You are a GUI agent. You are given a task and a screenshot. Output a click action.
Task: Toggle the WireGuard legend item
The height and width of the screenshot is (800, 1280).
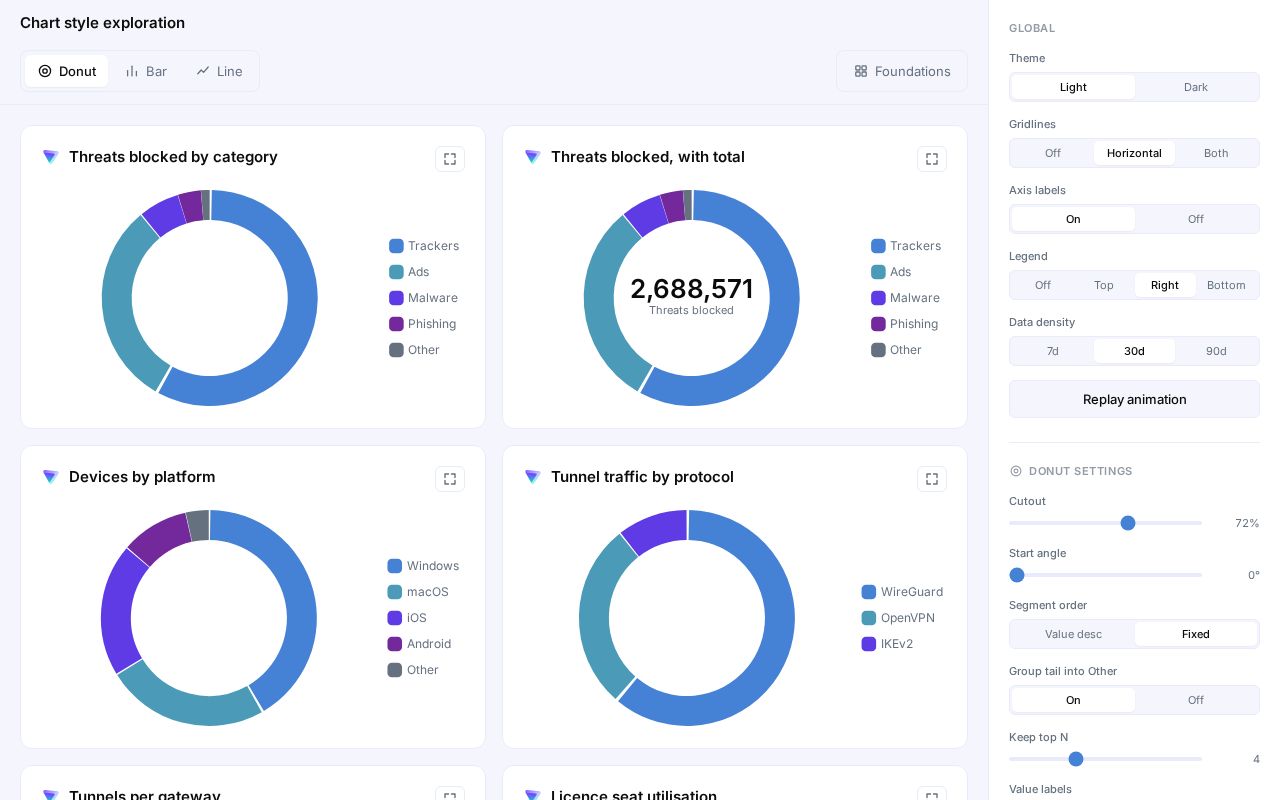(x=902, y=592)
